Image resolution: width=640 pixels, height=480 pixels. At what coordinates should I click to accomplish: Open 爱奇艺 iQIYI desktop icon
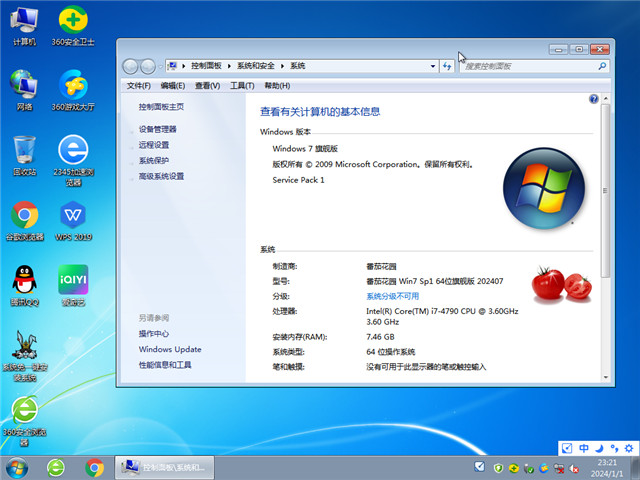[73, 285]
